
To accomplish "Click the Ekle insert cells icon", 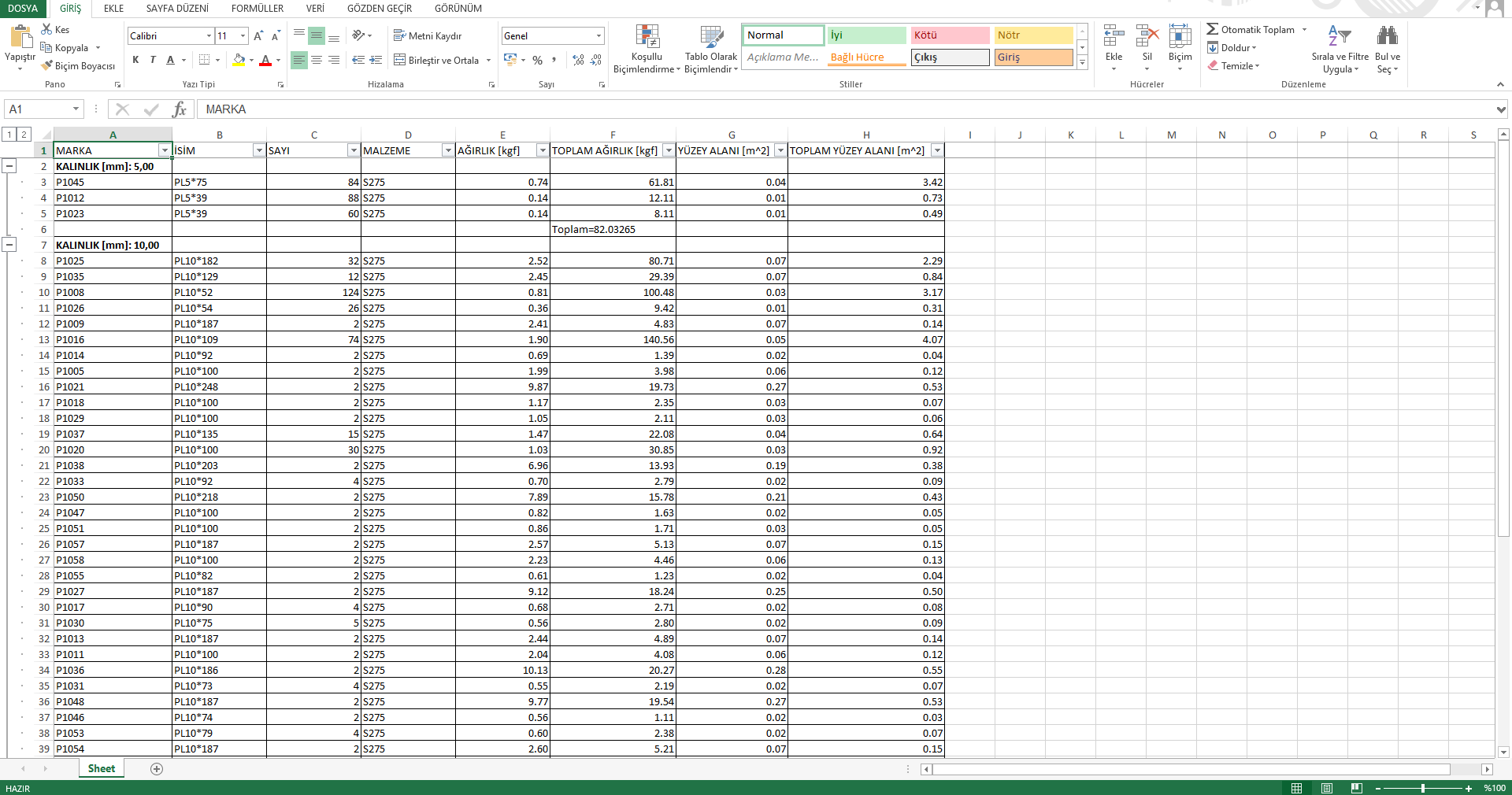I will click(1114, 36).
